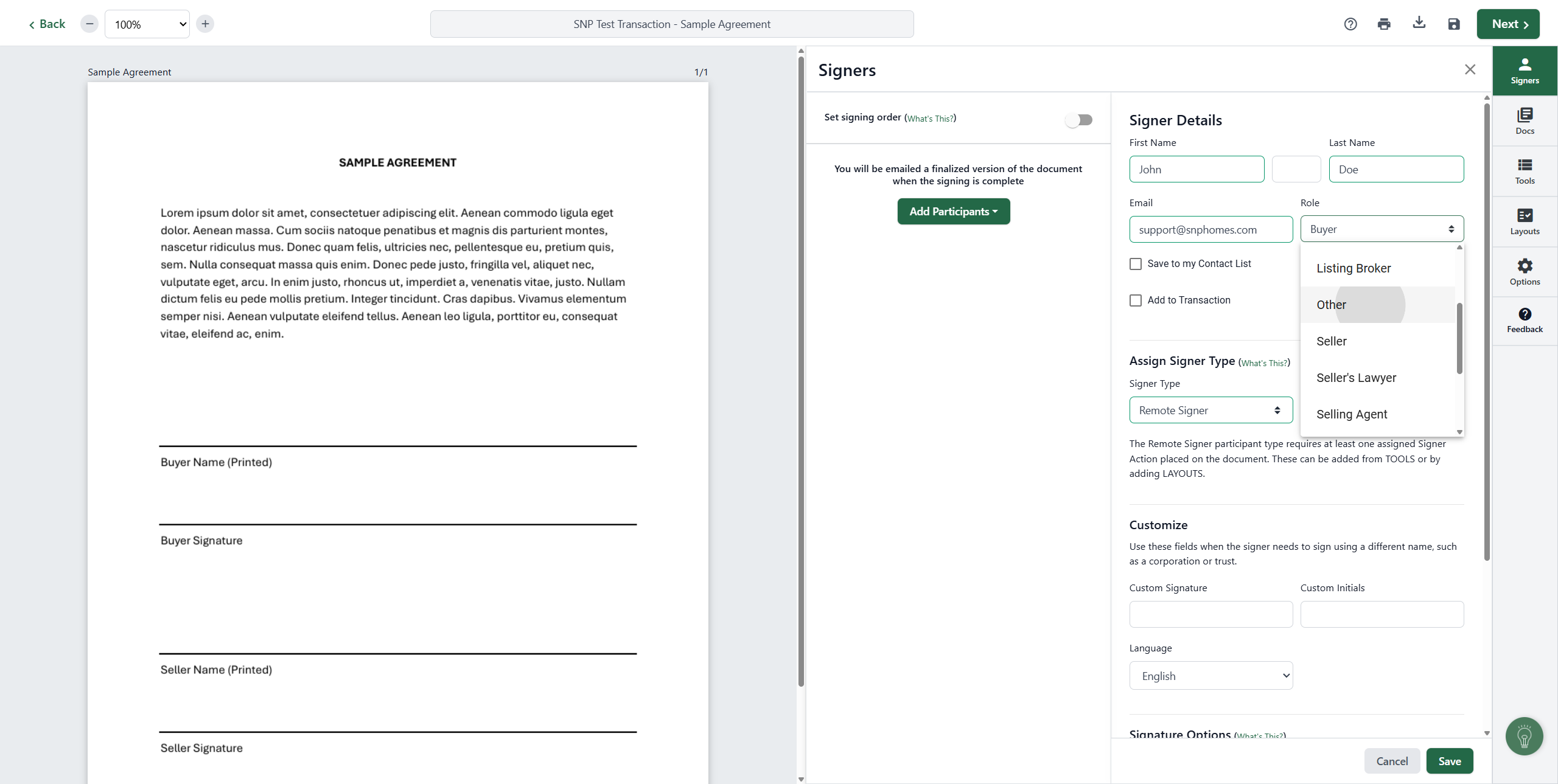The height and width of the screenshot is (784, 1558).
Task: Zoom in with the plus button
Action: [x=205, y=24]
